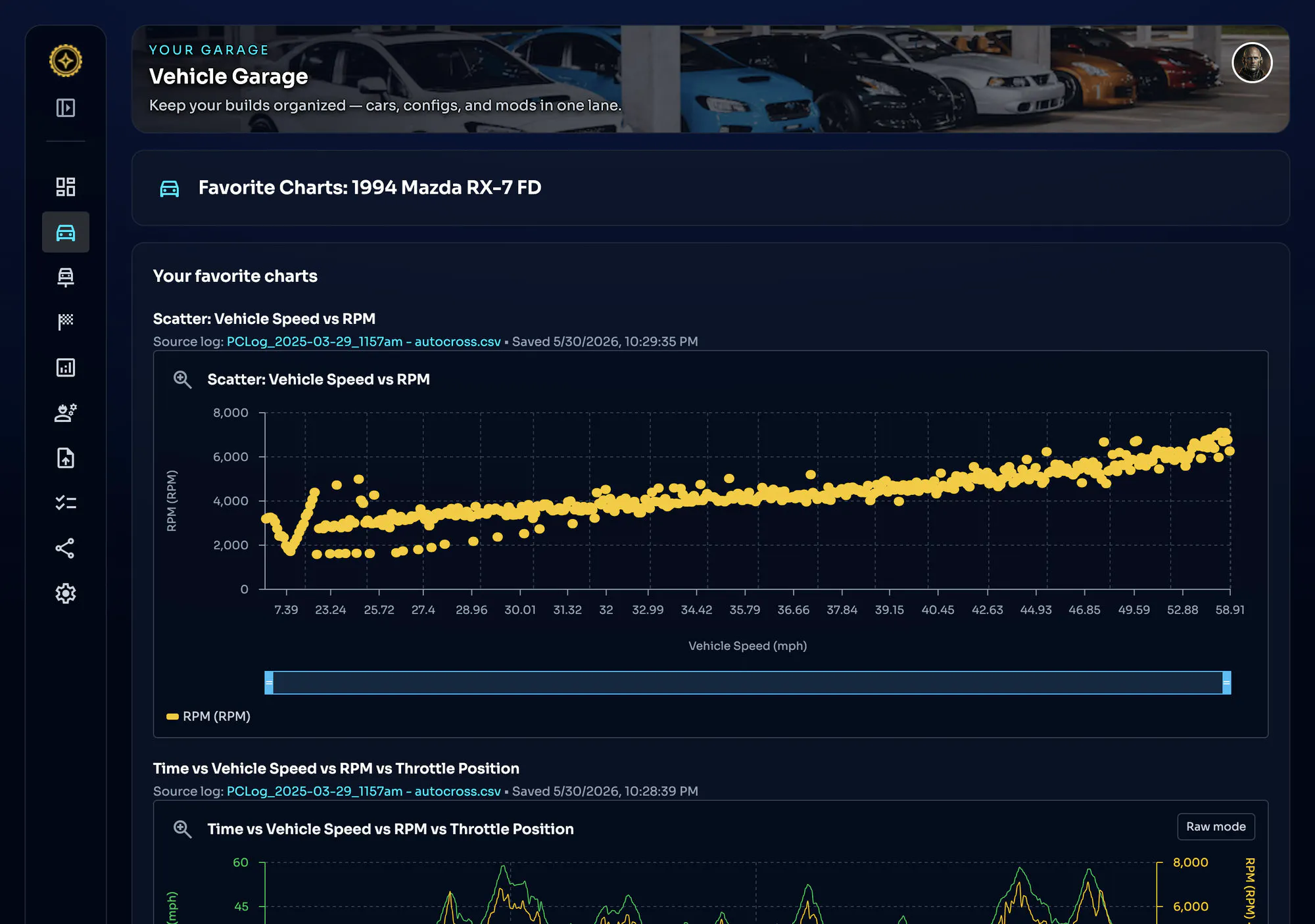Click the 'Vehicle Speed (mph)' axis label
This screenshot has height=924, width=1315.
[748, 646]
